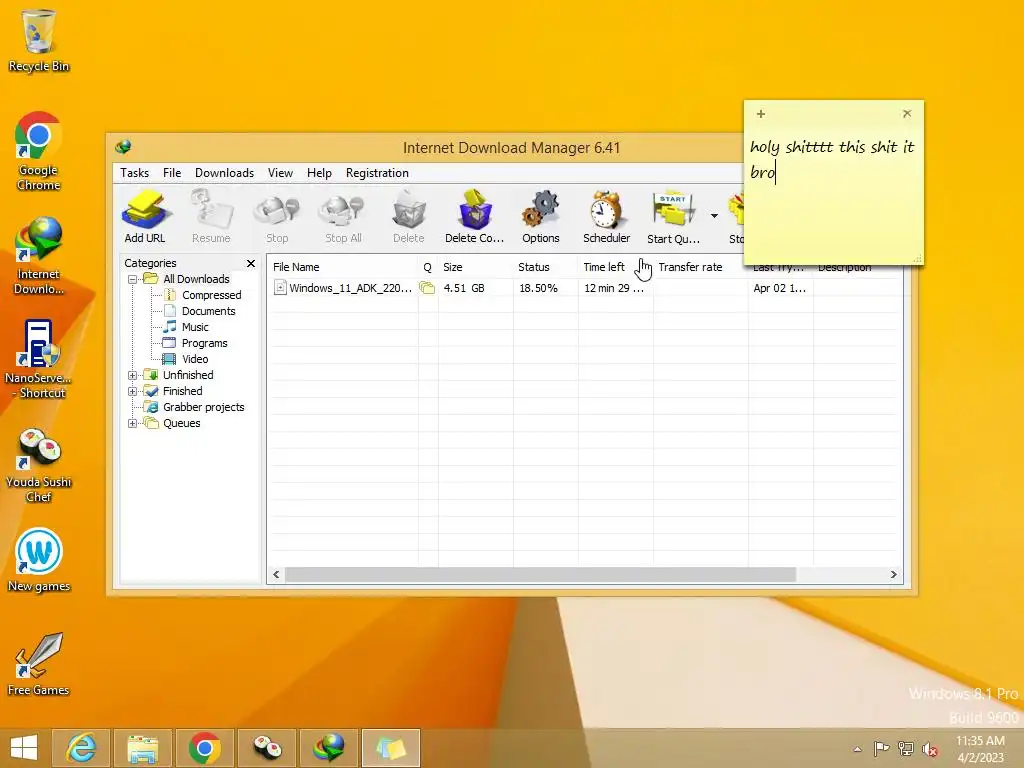Click the Sticky Notes taskbar icon
Image resolution: width=1024 pixels, height=768 pixels.
[x=391, y=748]
